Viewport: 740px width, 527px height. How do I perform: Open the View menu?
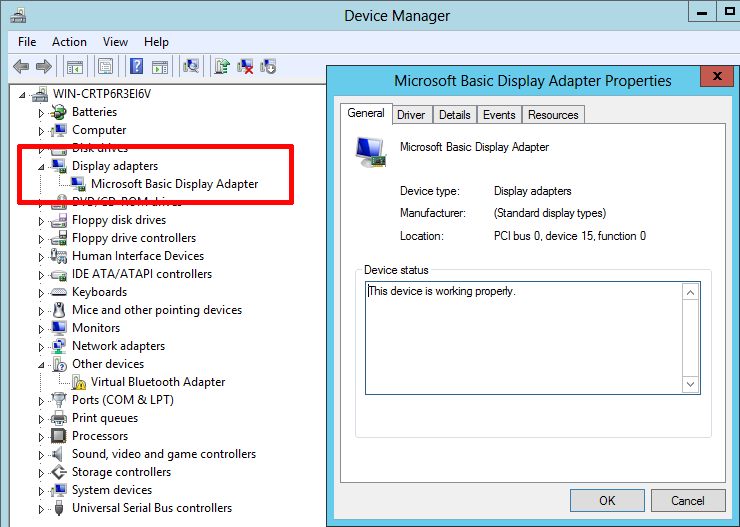point(115,42)
